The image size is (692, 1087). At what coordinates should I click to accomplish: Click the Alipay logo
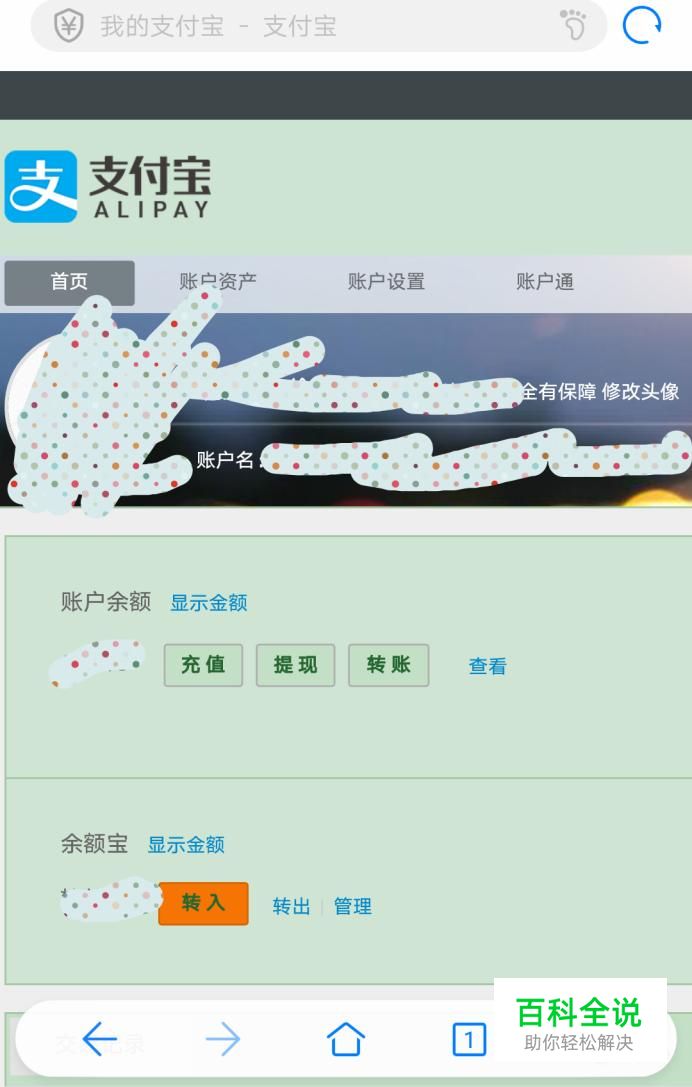pos(108,186)
